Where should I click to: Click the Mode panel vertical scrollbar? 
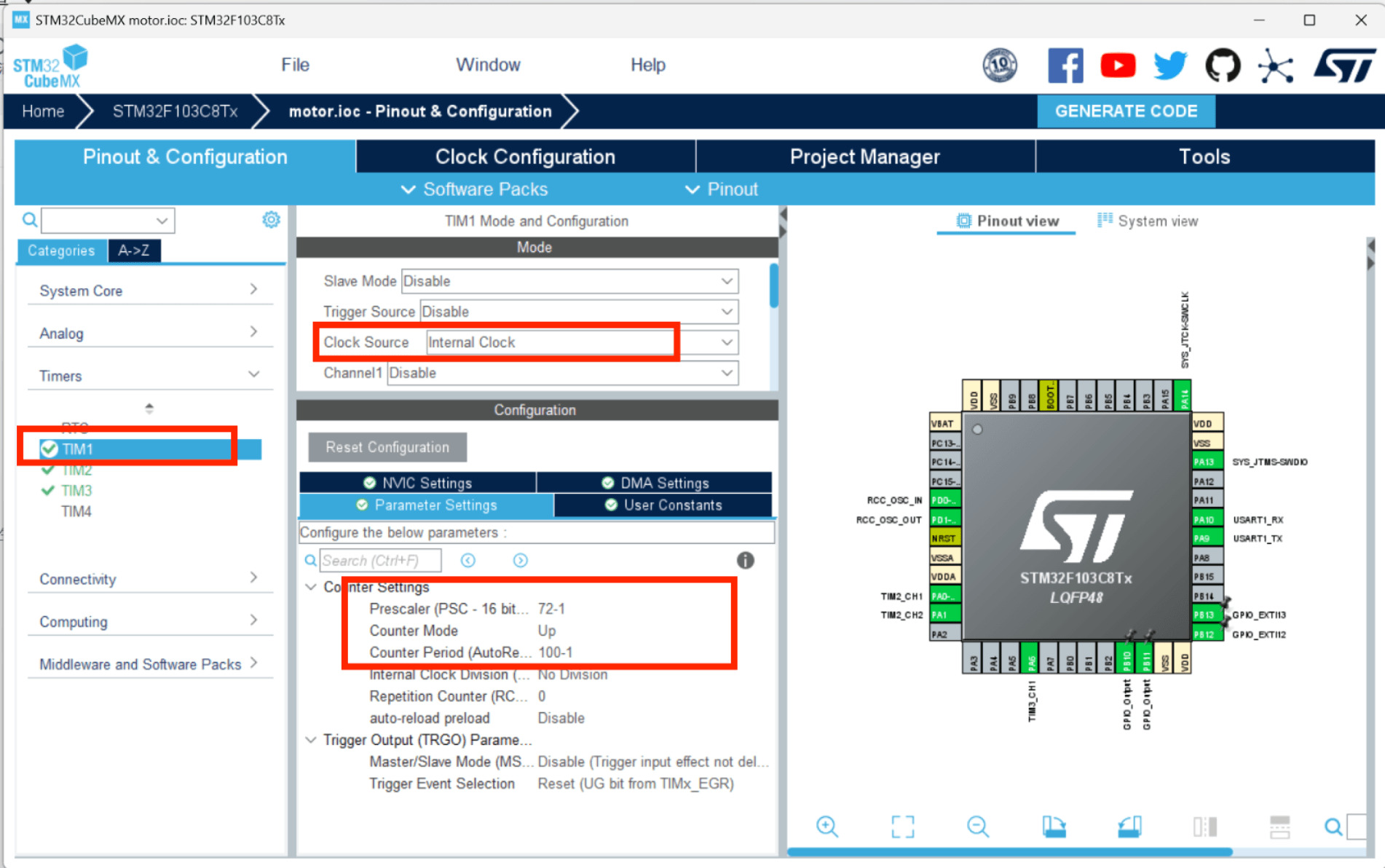(774, 285)
